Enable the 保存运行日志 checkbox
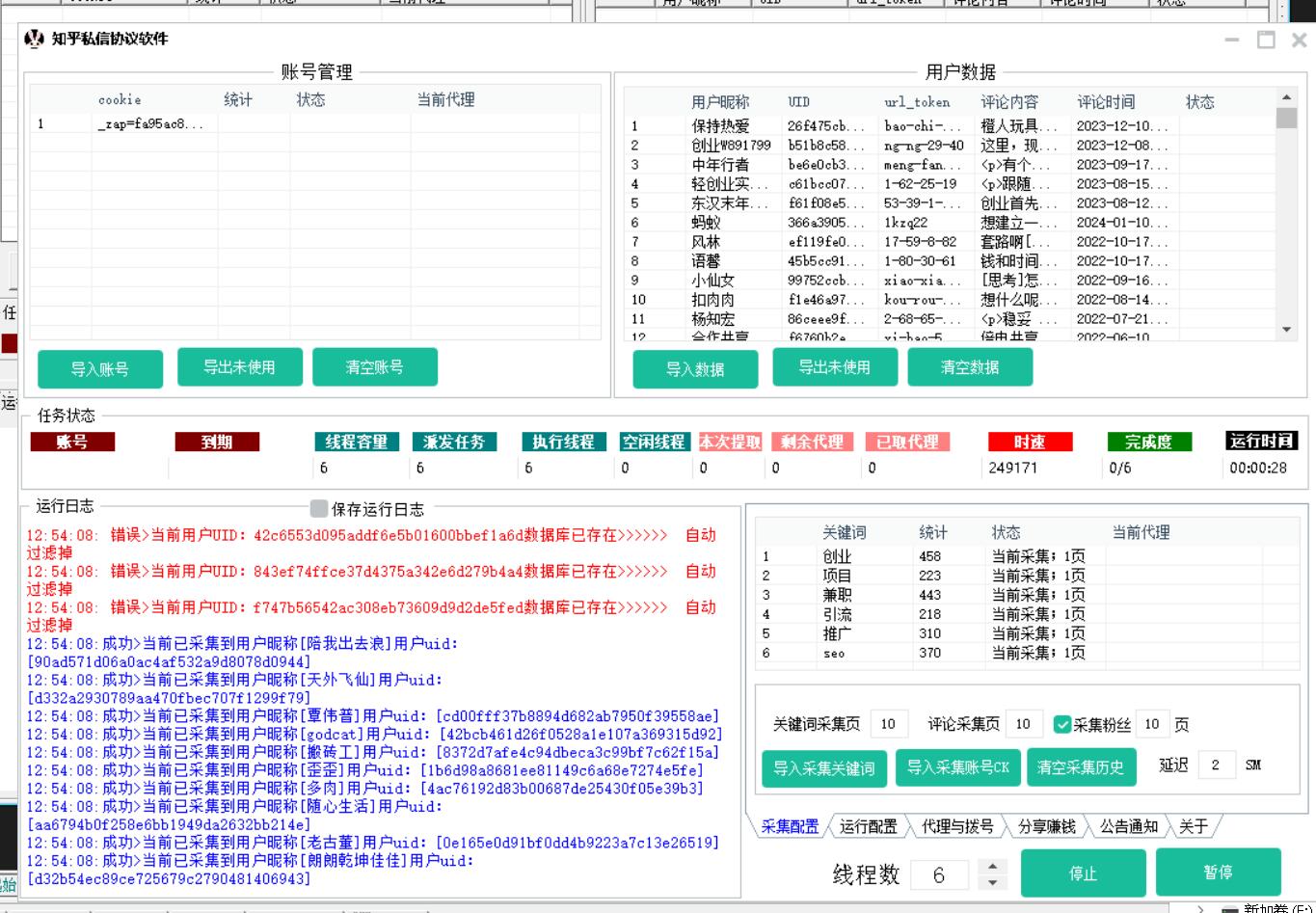The height and width of the screenshot is (913, 1316). 319,508
